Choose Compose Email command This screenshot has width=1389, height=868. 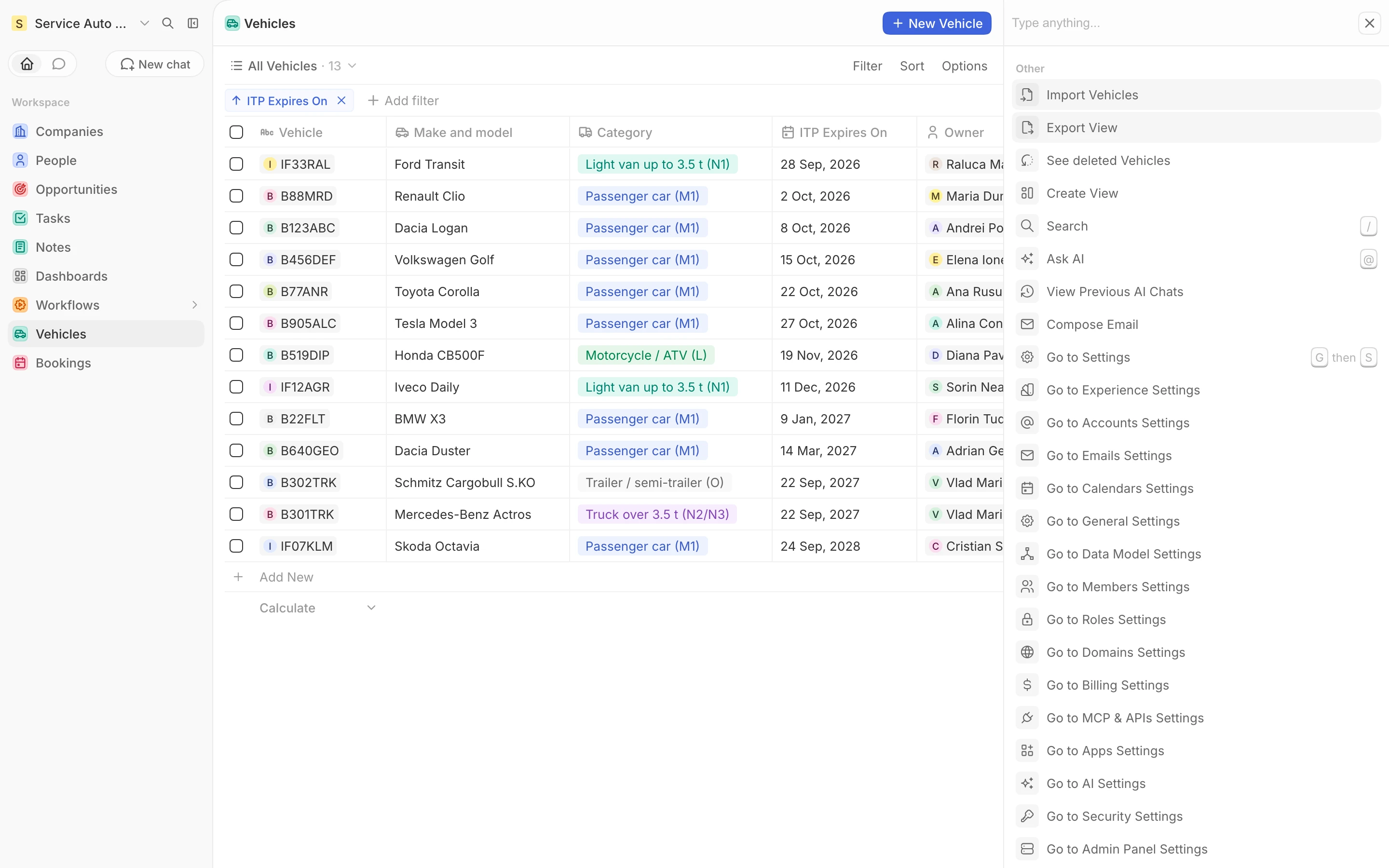pos(1196,325)
